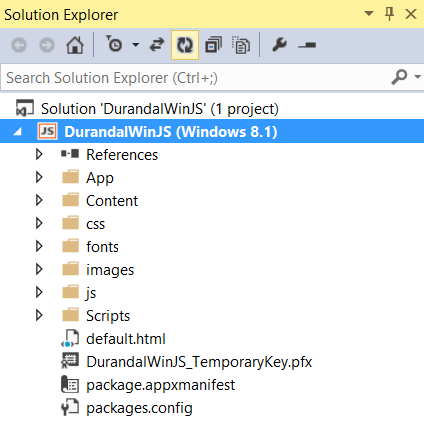Collapse the DurandalWinJS project node
This screenshot has width=424, height=430.
(x=17, y=132)
